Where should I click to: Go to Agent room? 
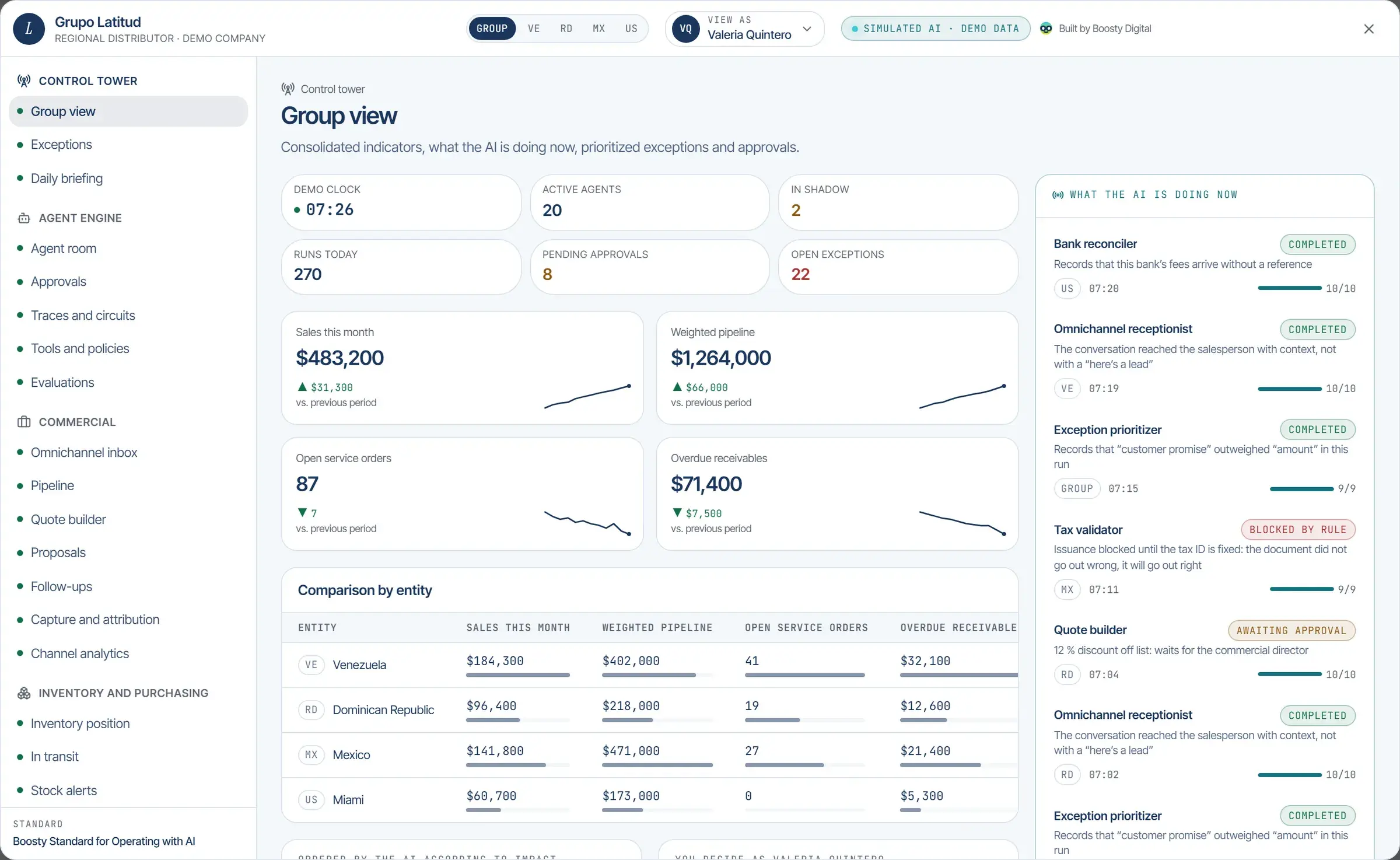click(x=128, y=249)
